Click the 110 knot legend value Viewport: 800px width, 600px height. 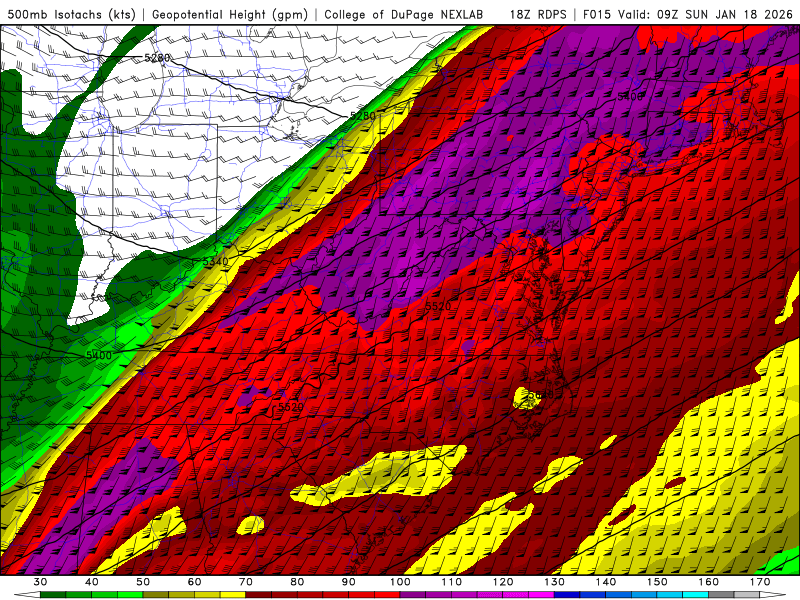tap(452, 582)
